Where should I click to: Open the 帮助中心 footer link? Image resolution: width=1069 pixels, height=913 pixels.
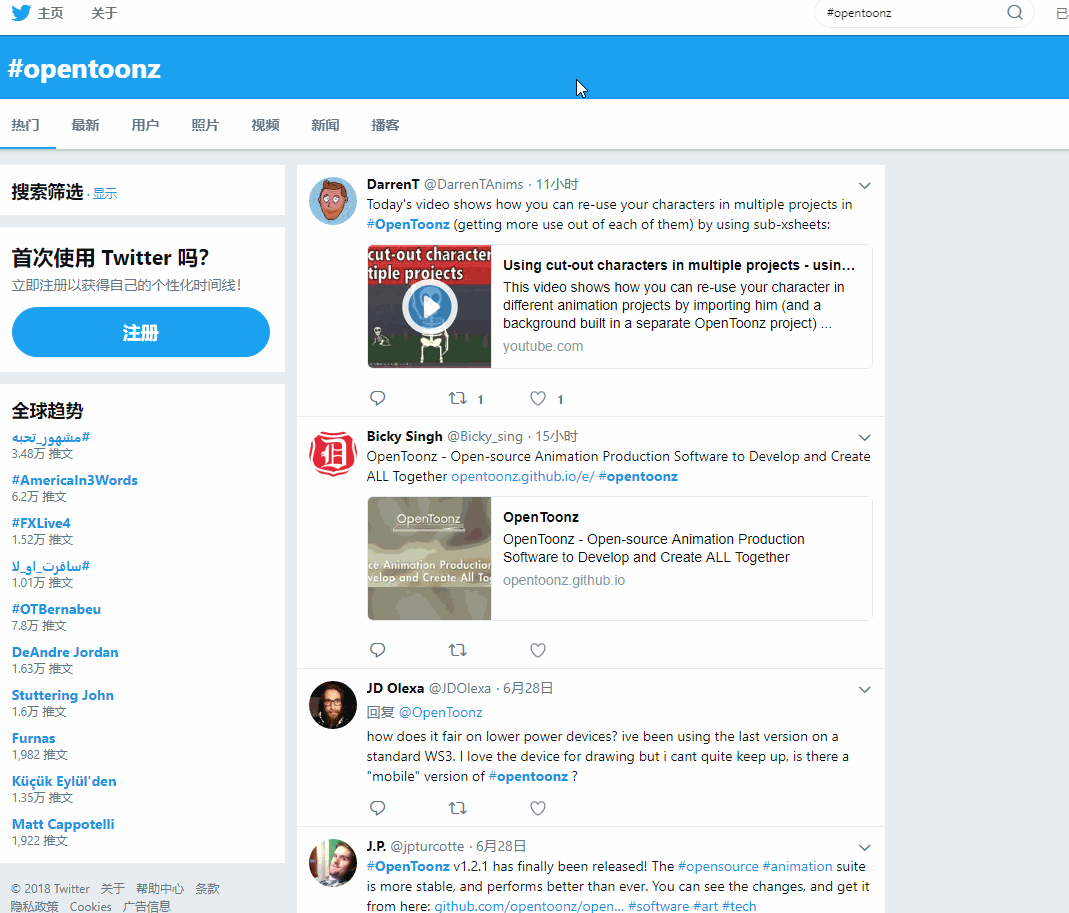tap(160, 888)
